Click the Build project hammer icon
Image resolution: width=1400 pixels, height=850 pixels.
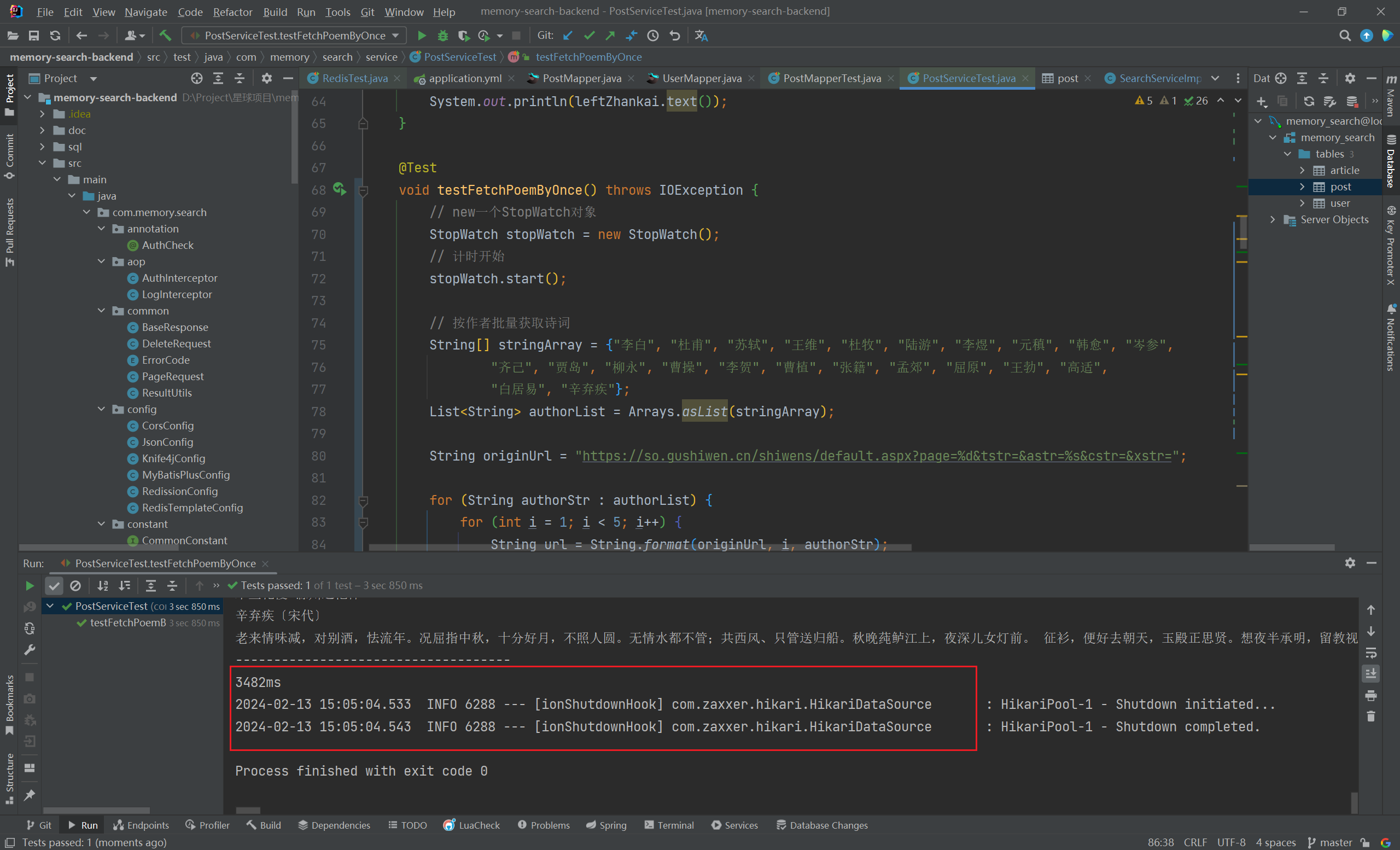pos(165,35)
